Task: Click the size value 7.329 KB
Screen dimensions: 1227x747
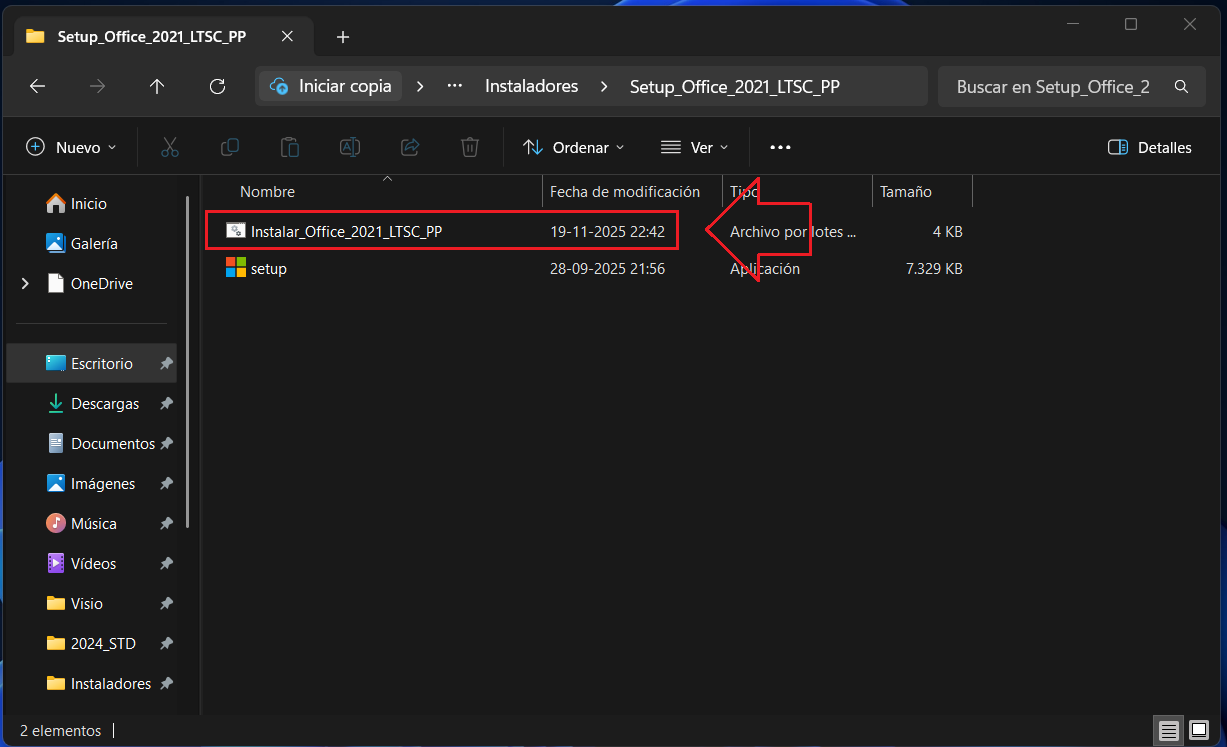Action: click(934, 269)
